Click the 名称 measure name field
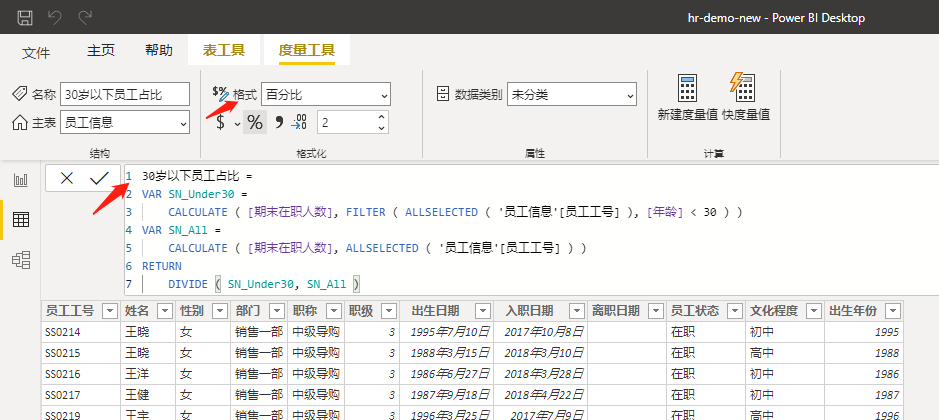This screenshot has width=939, height=420. click(124, 94)
